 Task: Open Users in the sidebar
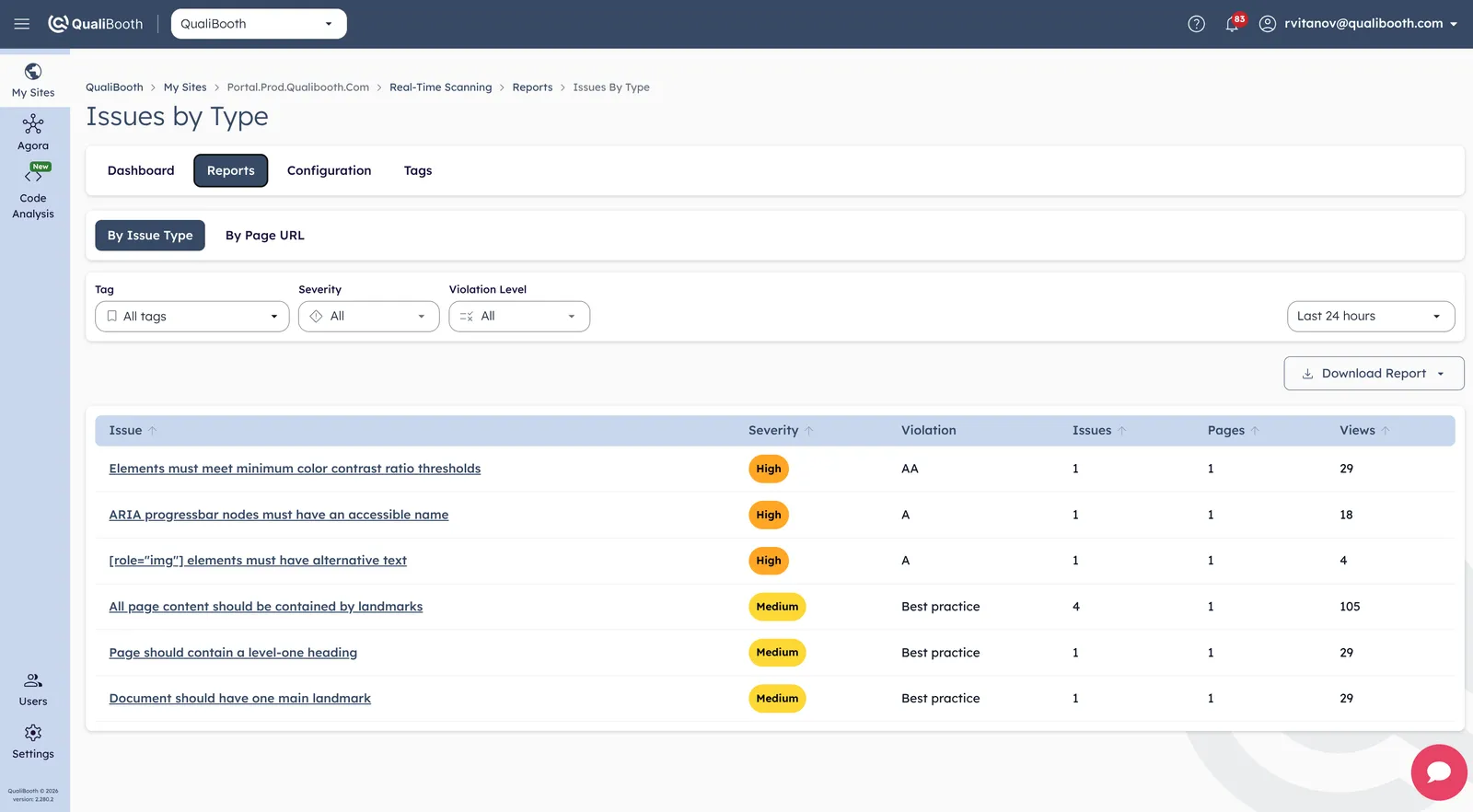(33, 689)
